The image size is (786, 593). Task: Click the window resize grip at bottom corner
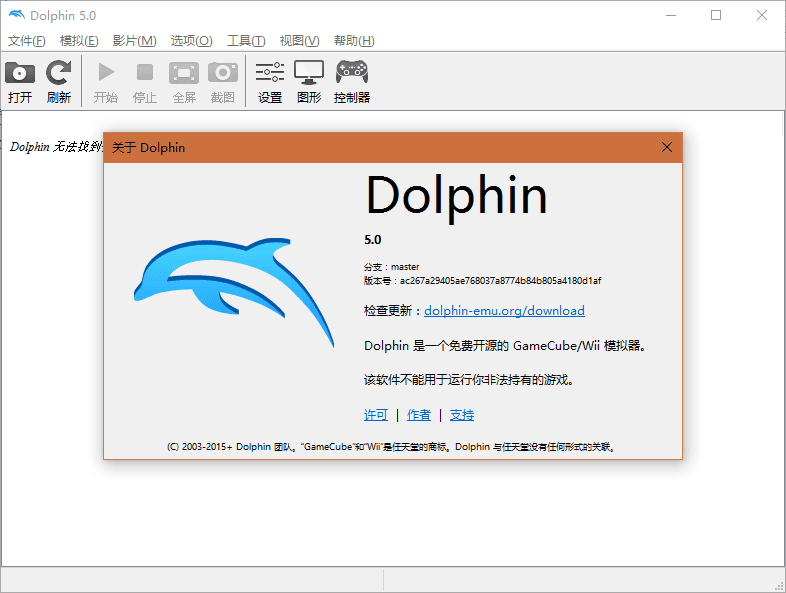(x=779, y=586)
